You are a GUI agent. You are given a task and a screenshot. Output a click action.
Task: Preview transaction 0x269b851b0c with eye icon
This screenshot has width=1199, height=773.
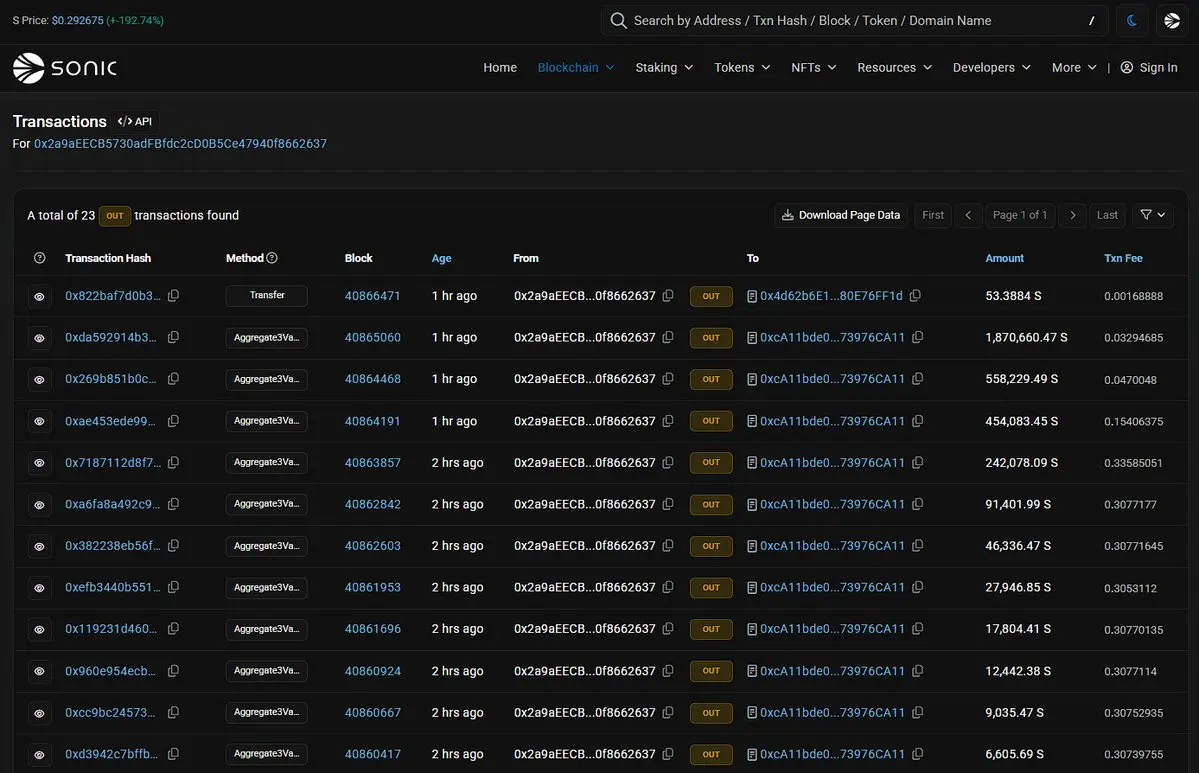click(x=40, y=379)
